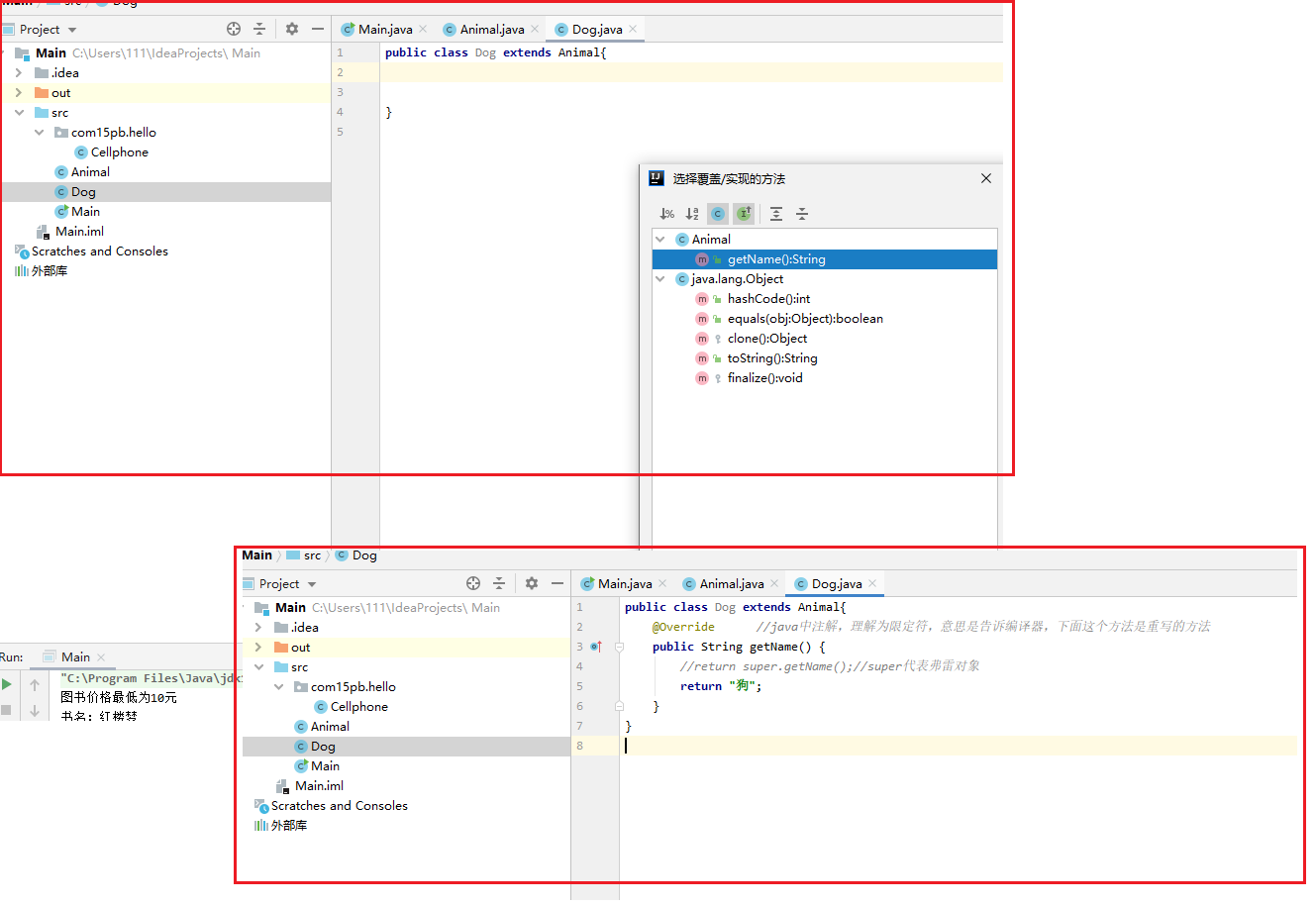Open gear settings in lower Project panel
This screenshot has width=1316, height=906.
click(532, 583)
